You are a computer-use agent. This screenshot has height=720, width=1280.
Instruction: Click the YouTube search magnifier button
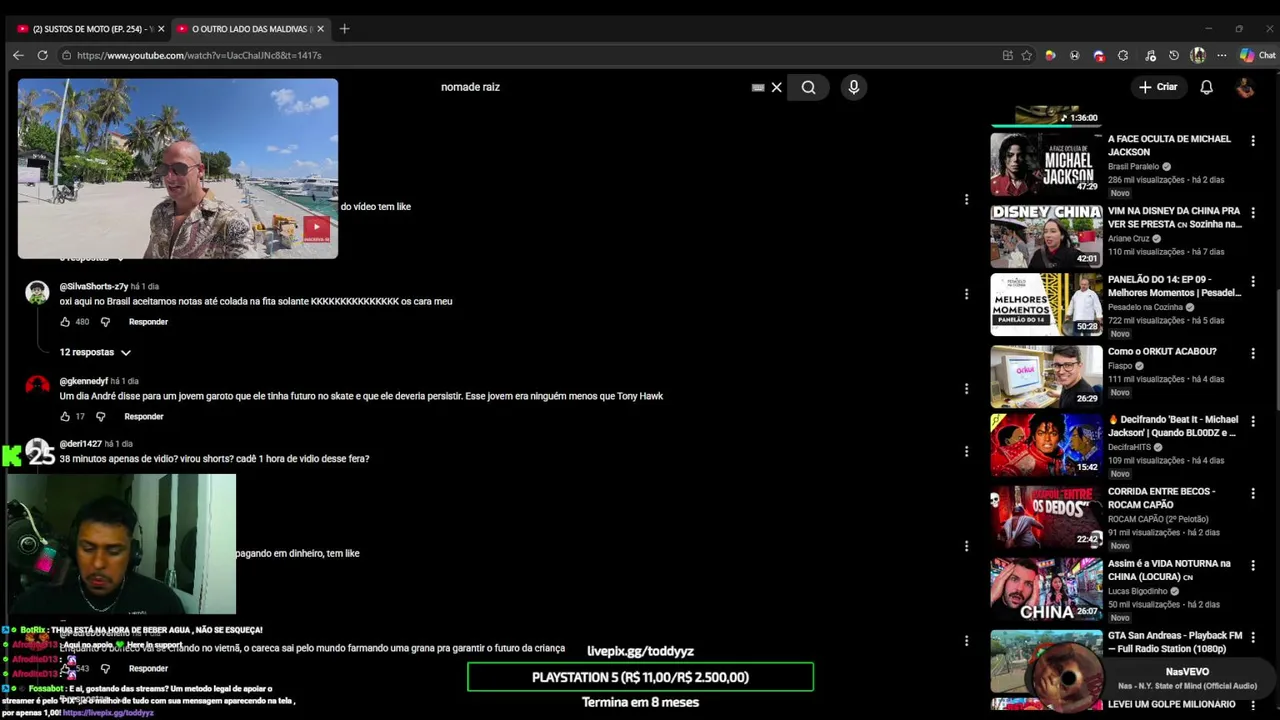tap(808, 87)
